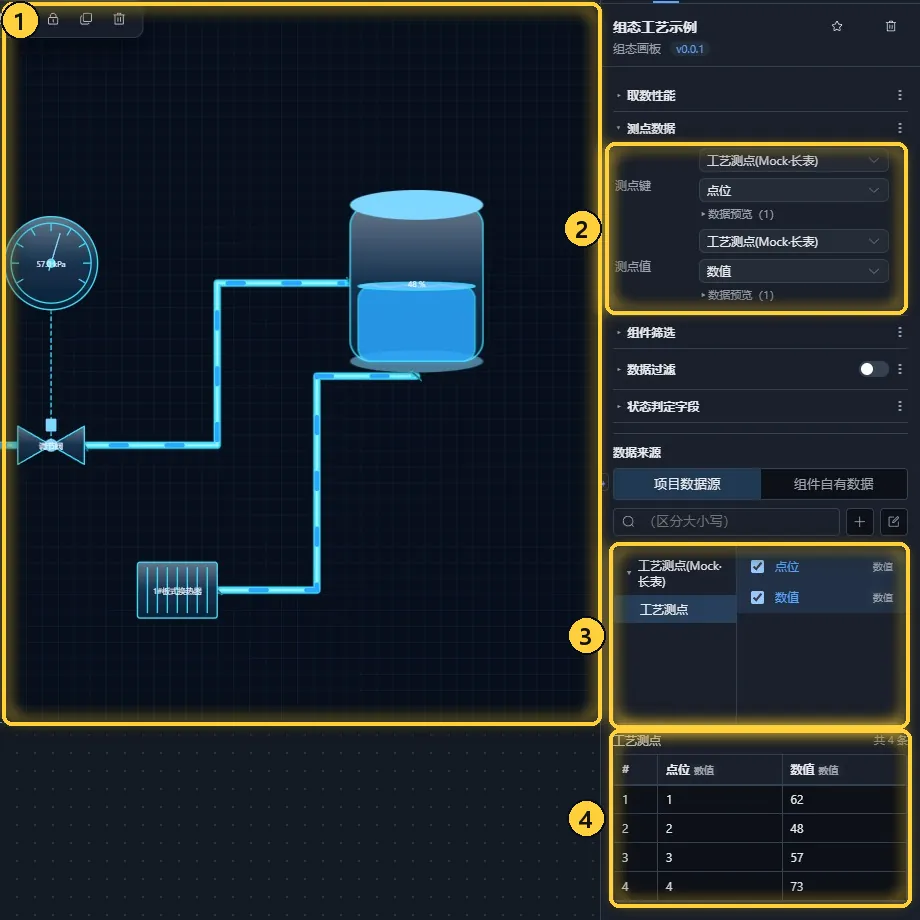The image size is (920, 920).
Task: Click the copy icon in canvas toolbar
Action: [x=86, y=19]
